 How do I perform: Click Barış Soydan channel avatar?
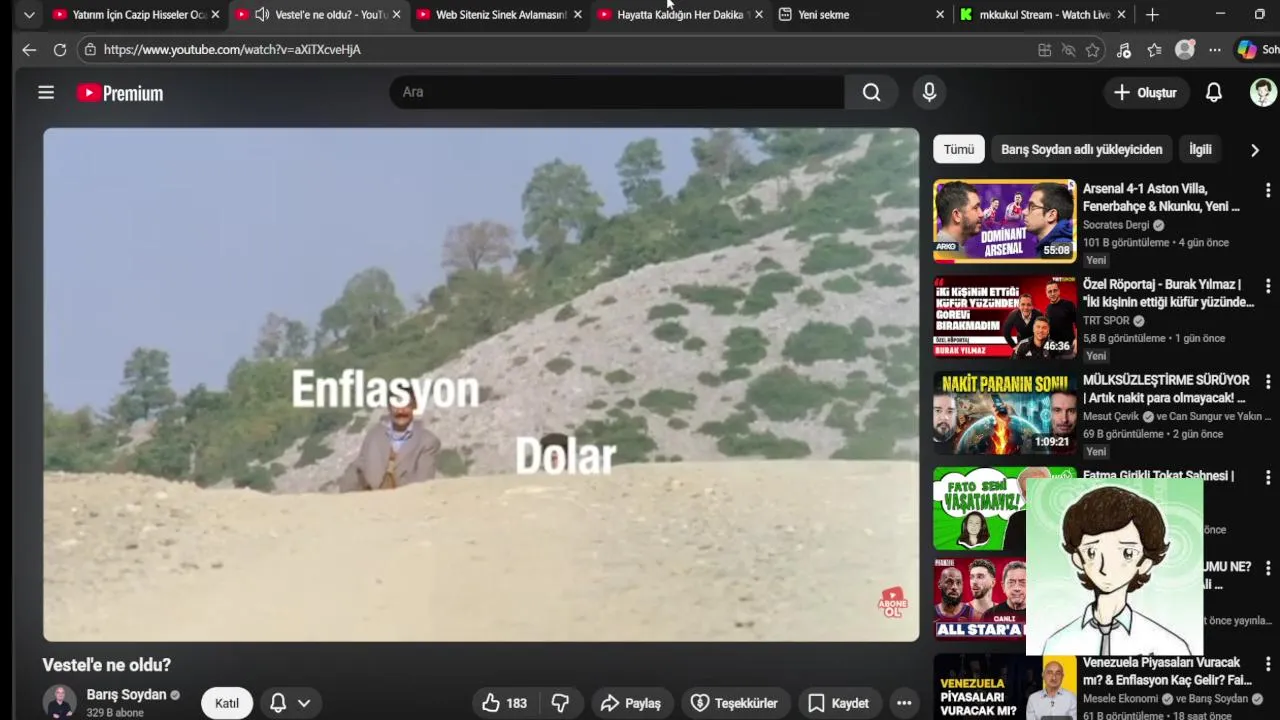[59, 702]
